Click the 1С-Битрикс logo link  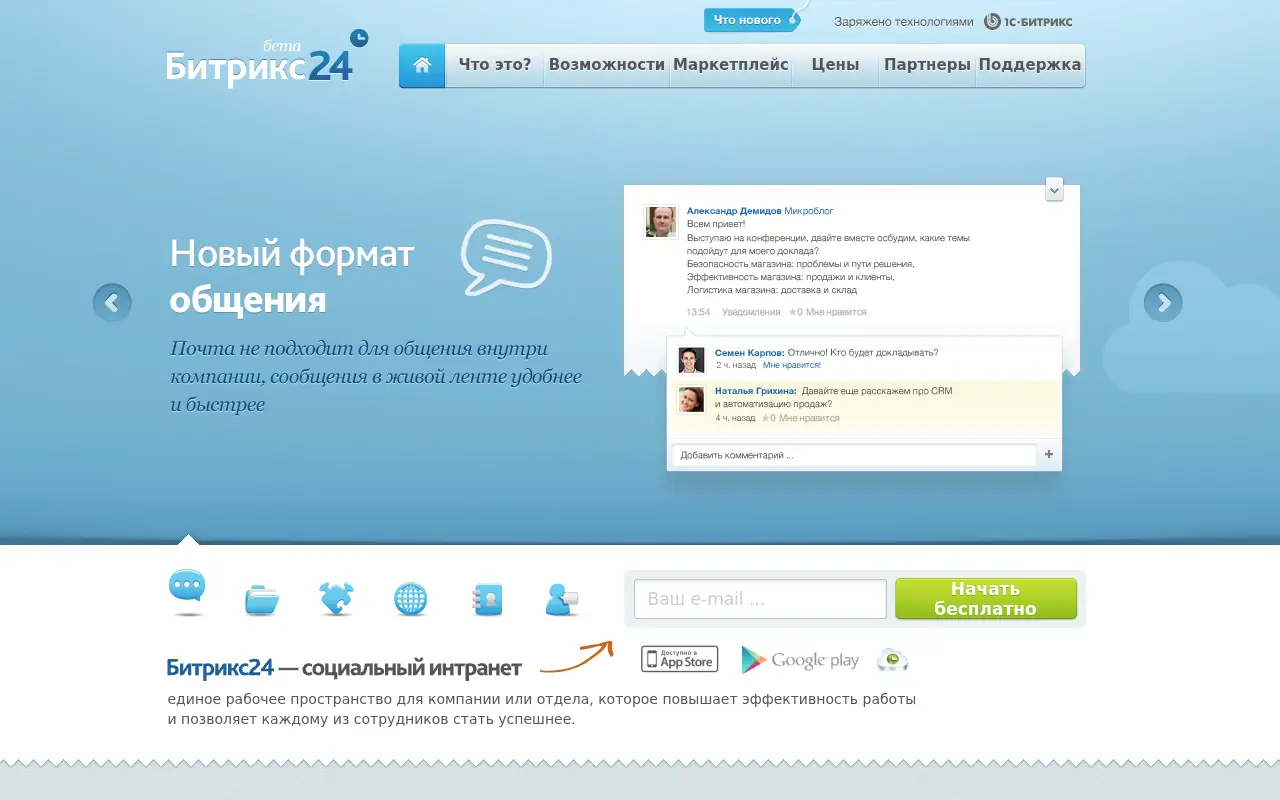[1028, 21]
